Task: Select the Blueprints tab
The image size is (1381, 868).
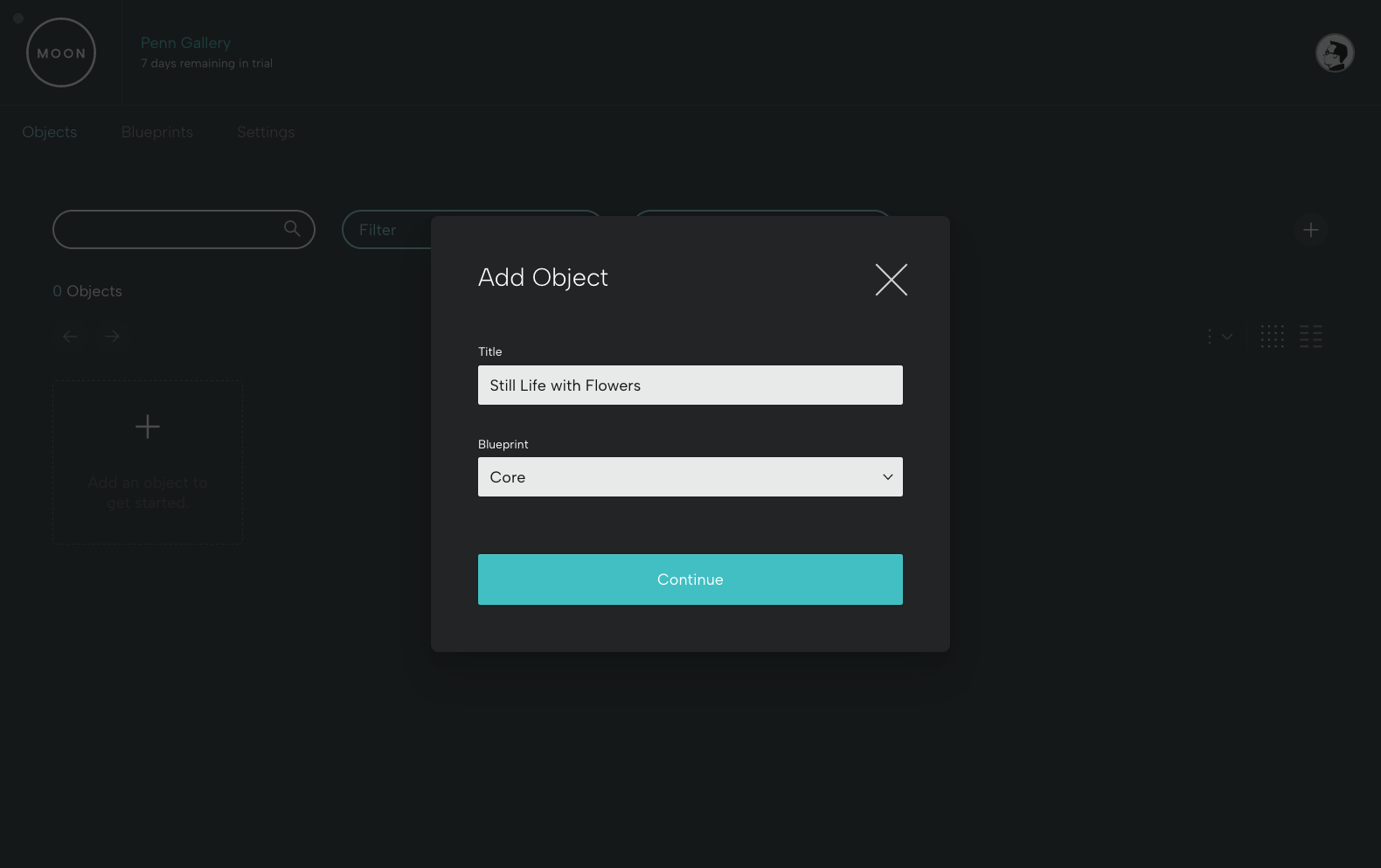Action: click(157, 132)
